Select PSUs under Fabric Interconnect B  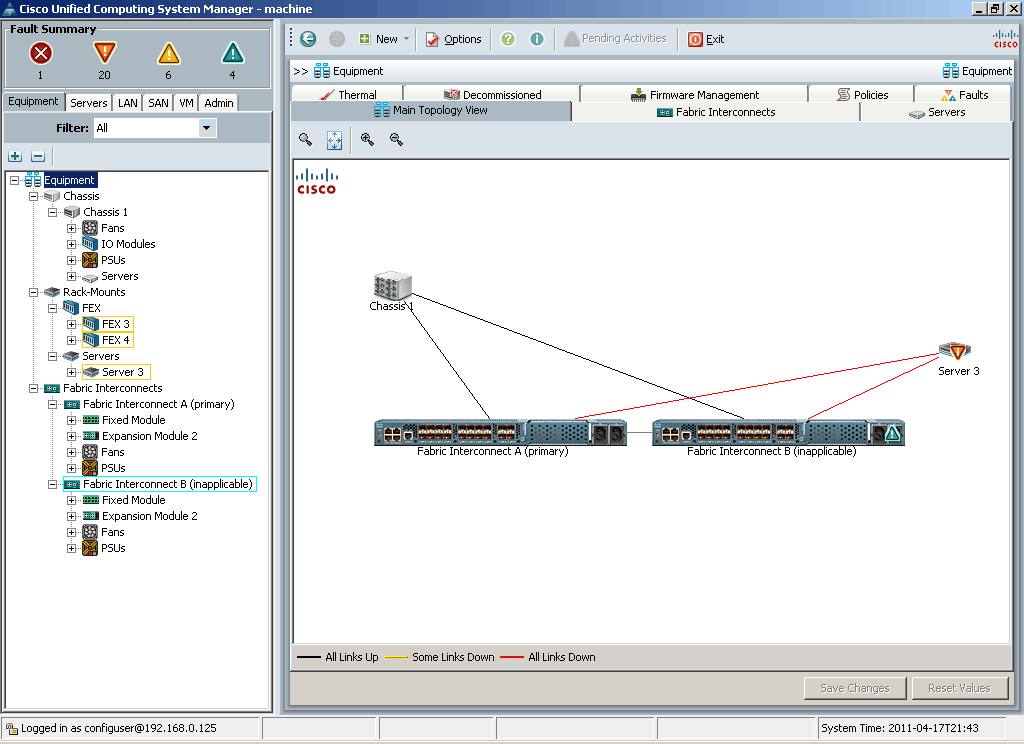(x=113, y=548)
